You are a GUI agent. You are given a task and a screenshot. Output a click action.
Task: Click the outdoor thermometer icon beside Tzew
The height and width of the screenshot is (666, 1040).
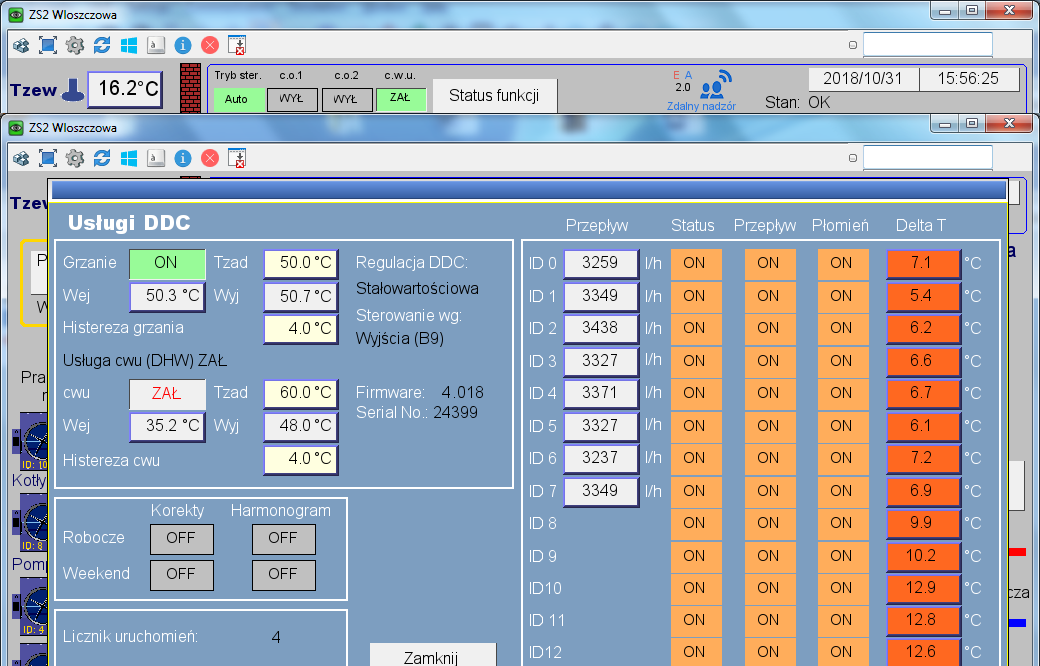(x=72, y=90)
